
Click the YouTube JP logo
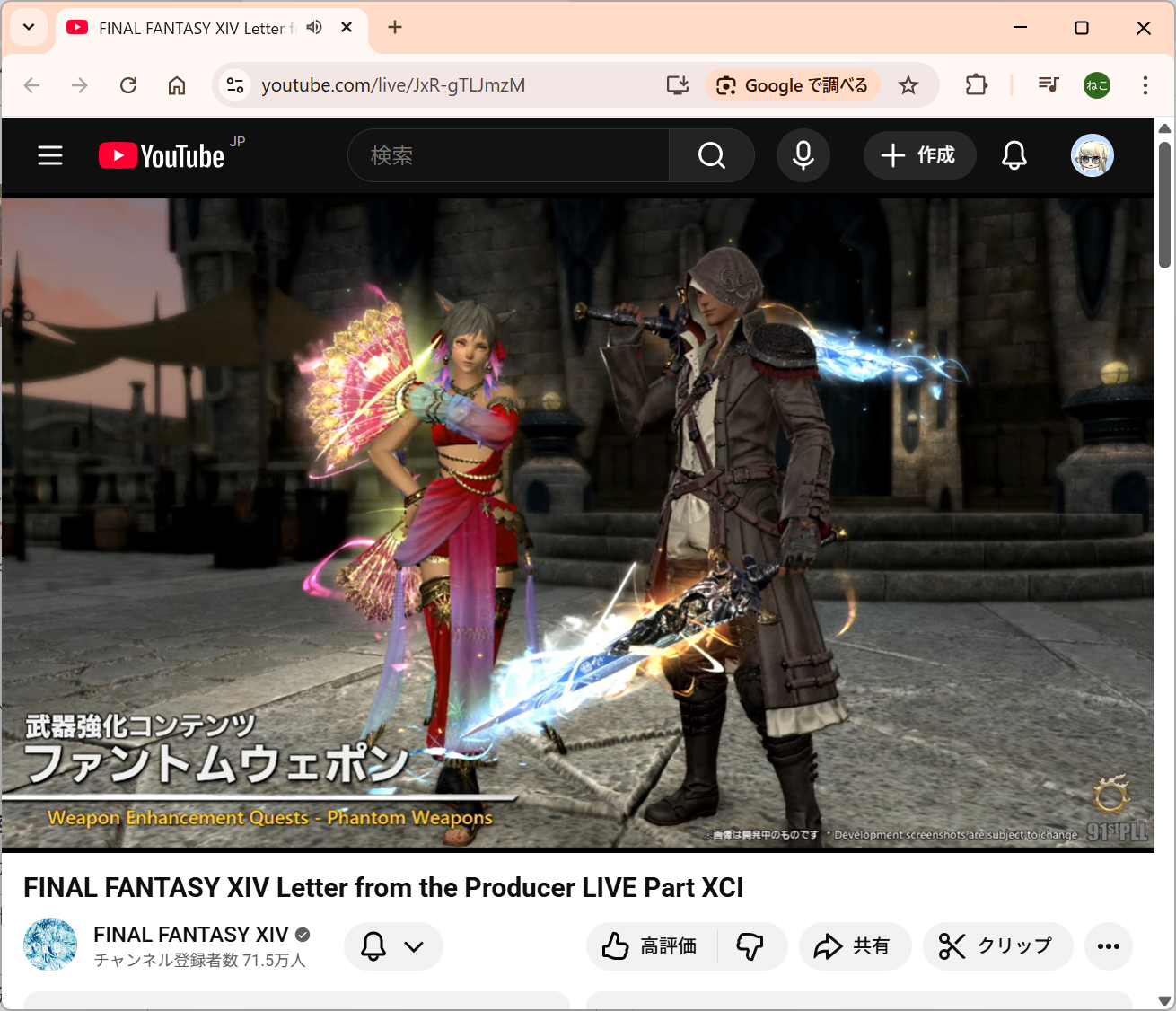pyautogui.click(x=162, y=155)
